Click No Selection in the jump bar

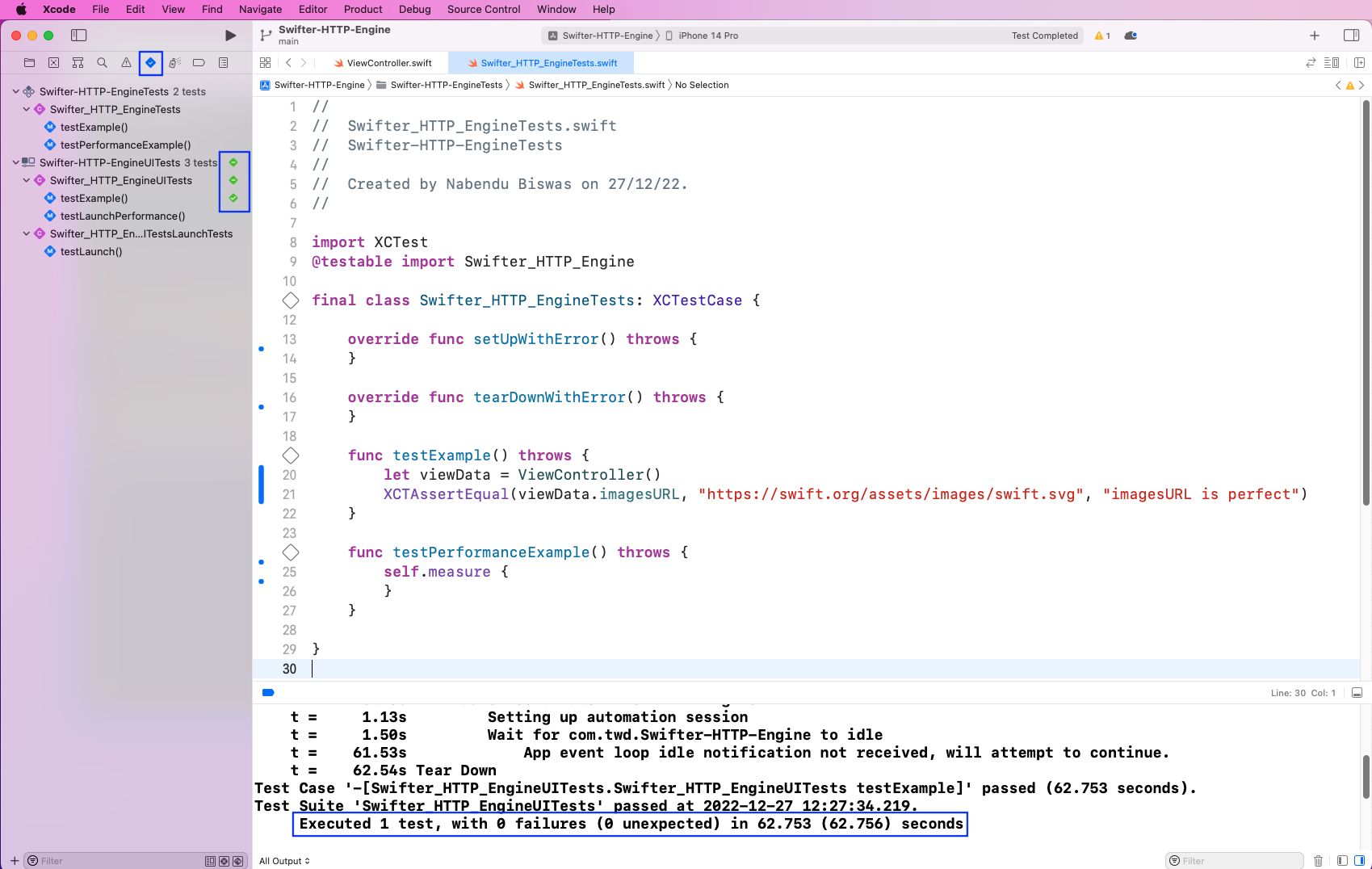(x=702, y=85)
